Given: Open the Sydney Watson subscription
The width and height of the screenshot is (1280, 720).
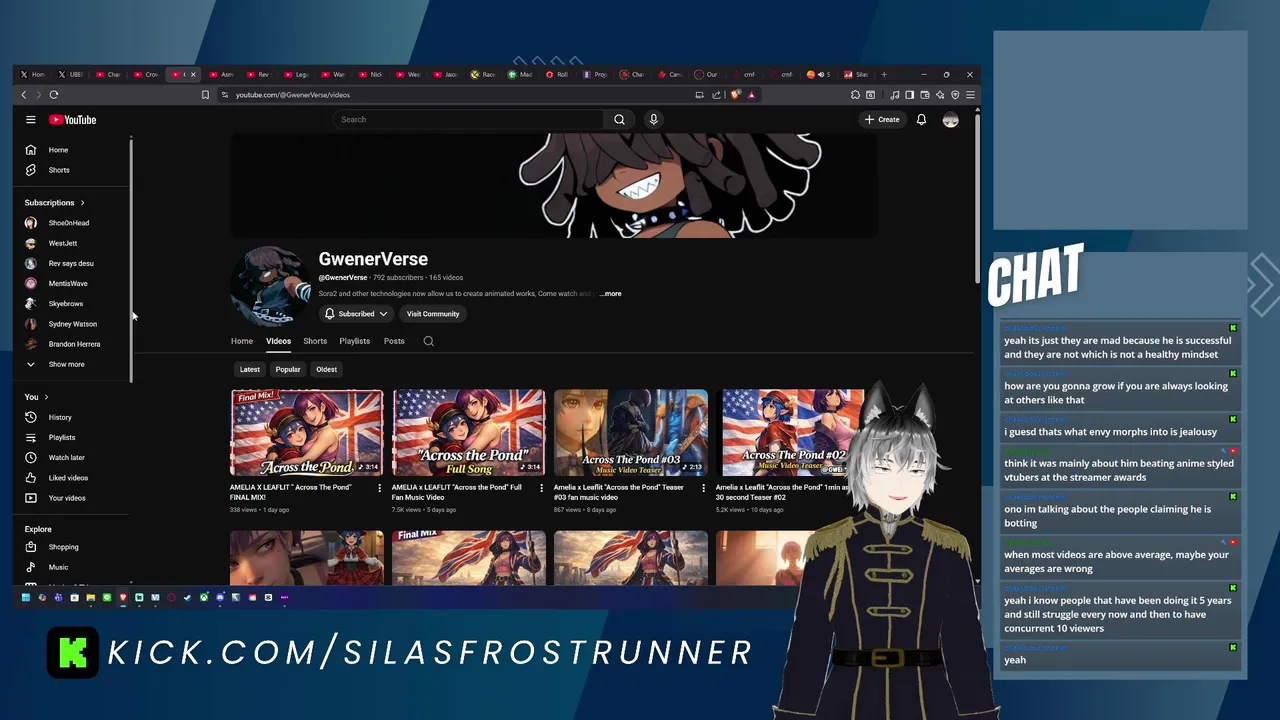Looking at the screenshot, I should [73, 324].
